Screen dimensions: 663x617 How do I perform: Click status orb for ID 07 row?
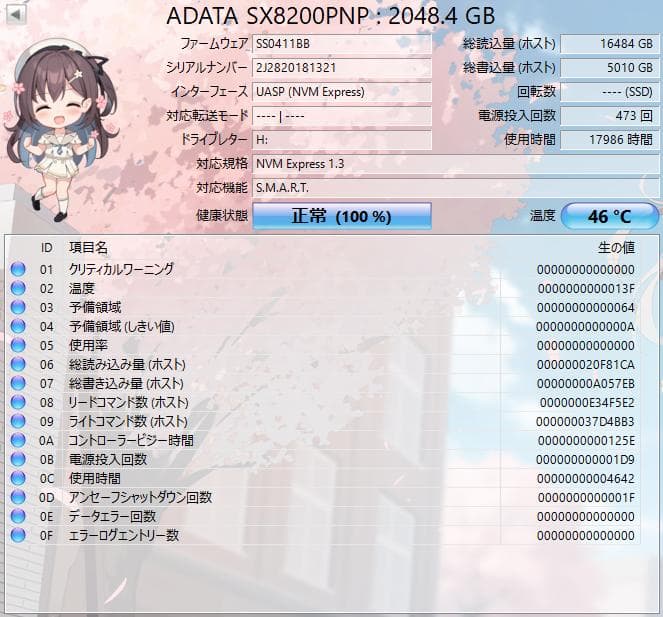tap(18, 383)
